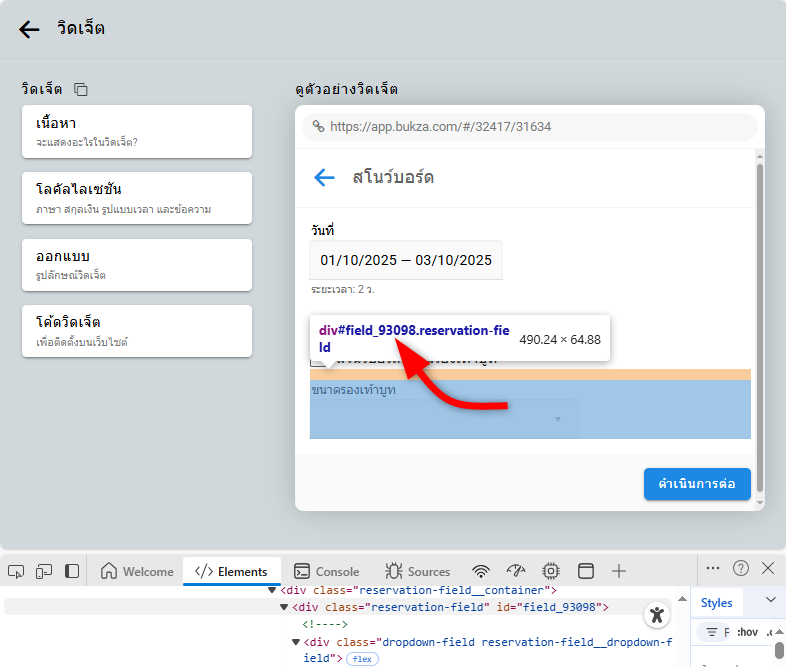
Task: Open the ขนาดรองเท้าบูท dropdown
Action: coord(444,419)
